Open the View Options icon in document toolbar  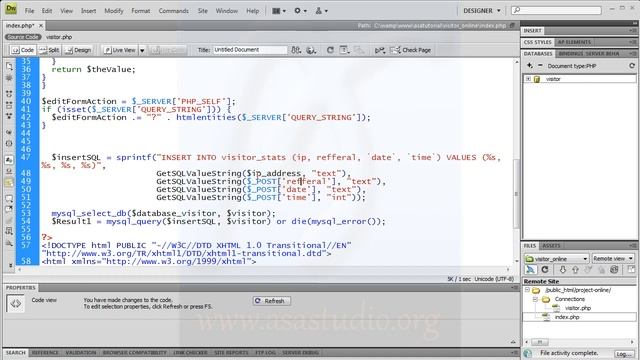point(344,50)
